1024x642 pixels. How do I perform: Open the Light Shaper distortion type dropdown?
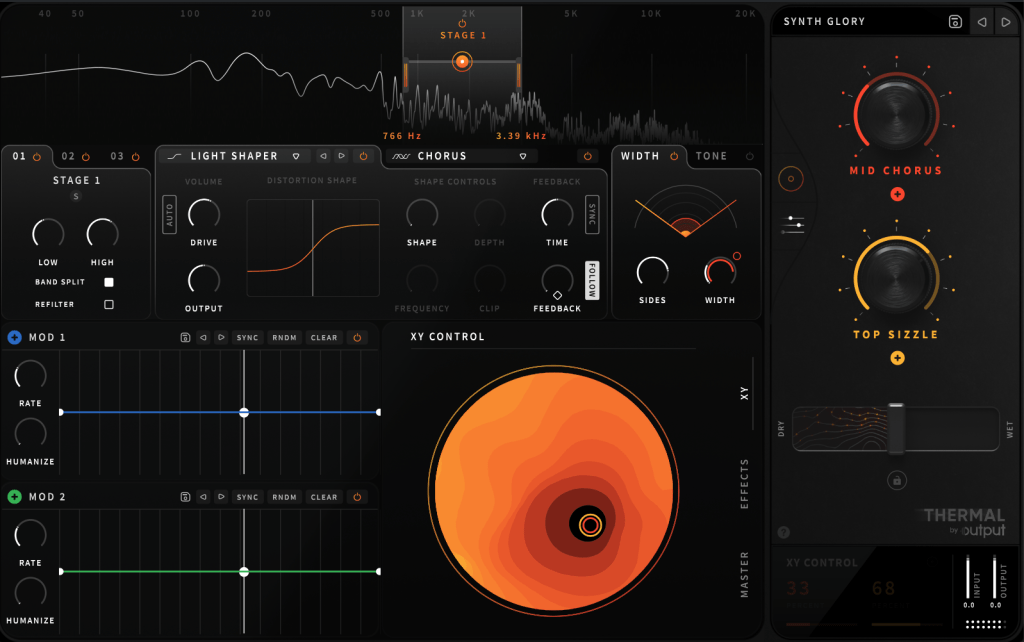[x=296, y=156]
